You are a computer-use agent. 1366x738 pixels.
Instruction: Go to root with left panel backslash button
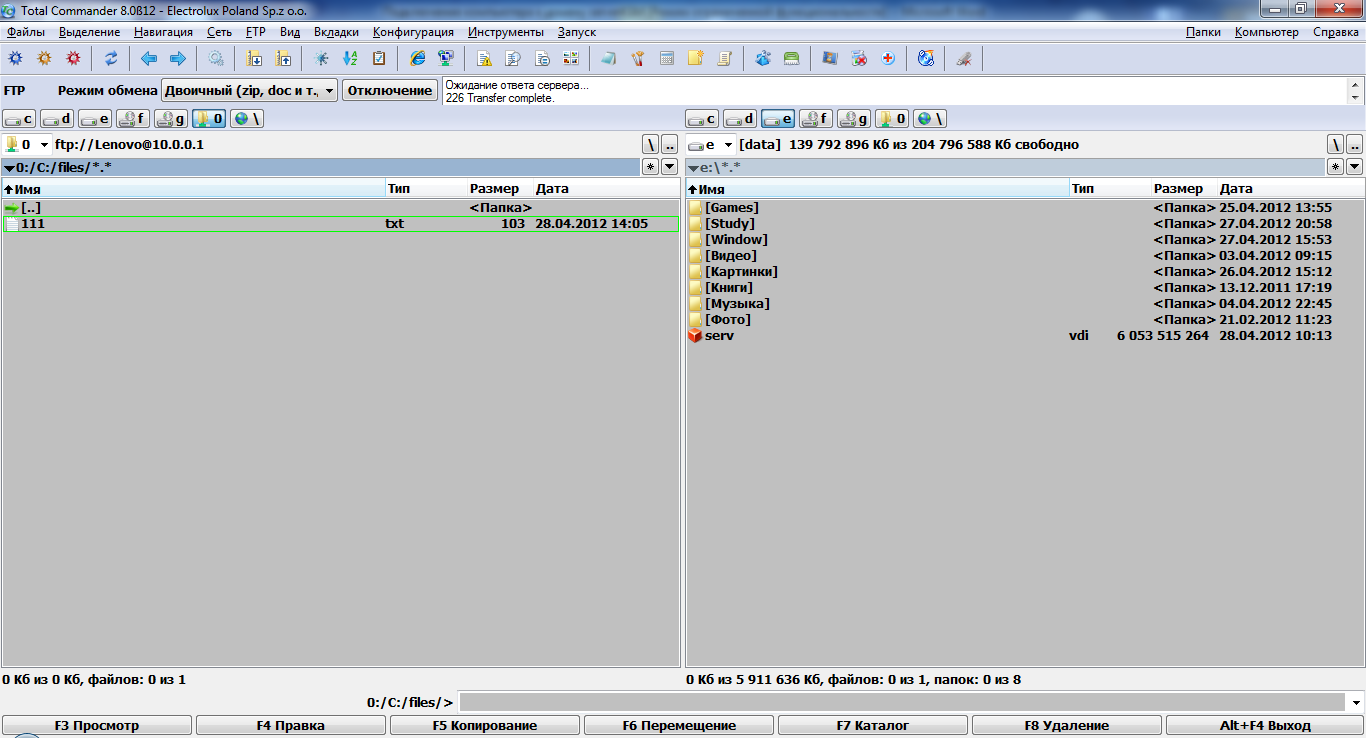[x=650, y=145]
